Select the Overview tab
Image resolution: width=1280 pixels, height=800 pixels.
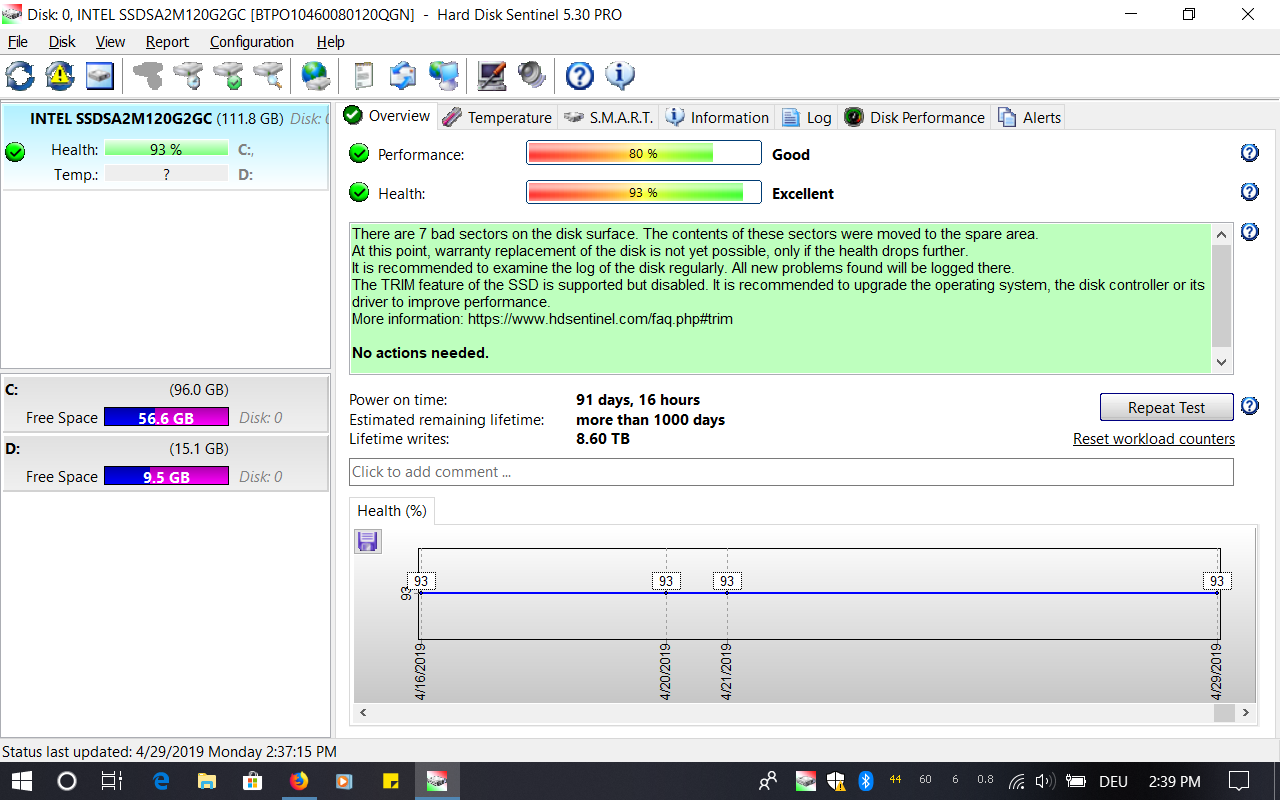click(x=387, y=116)
